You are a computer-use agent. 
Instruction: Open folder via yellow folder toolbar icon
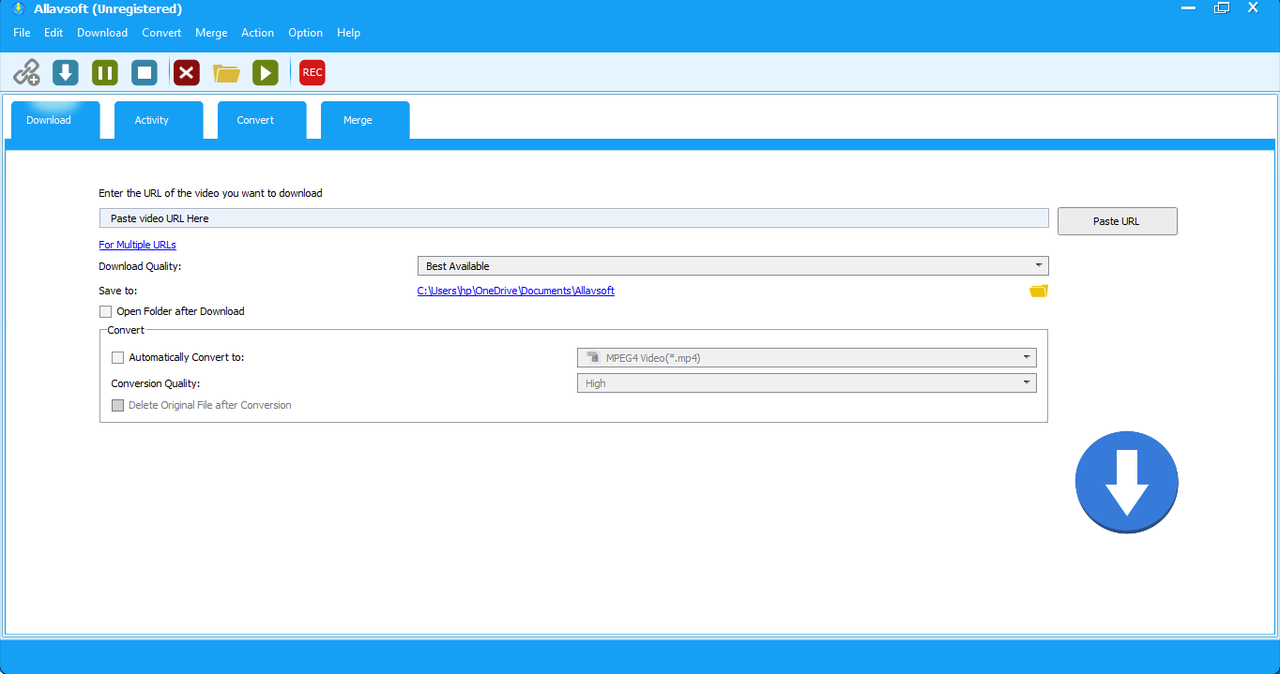point(226,73)
